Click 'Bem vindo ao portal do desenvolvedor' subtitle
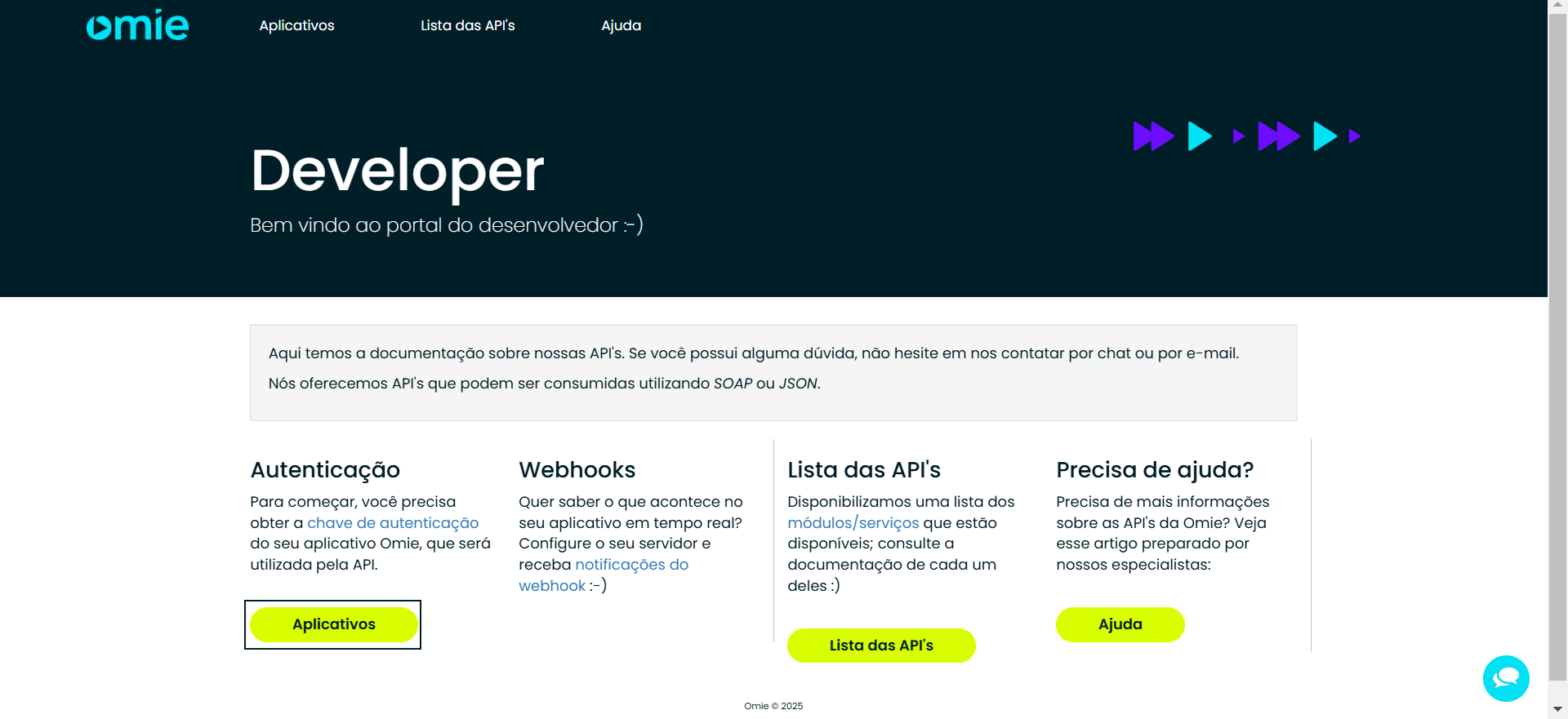The width and height of the screenshot is (1568, 719). (447, 224)
